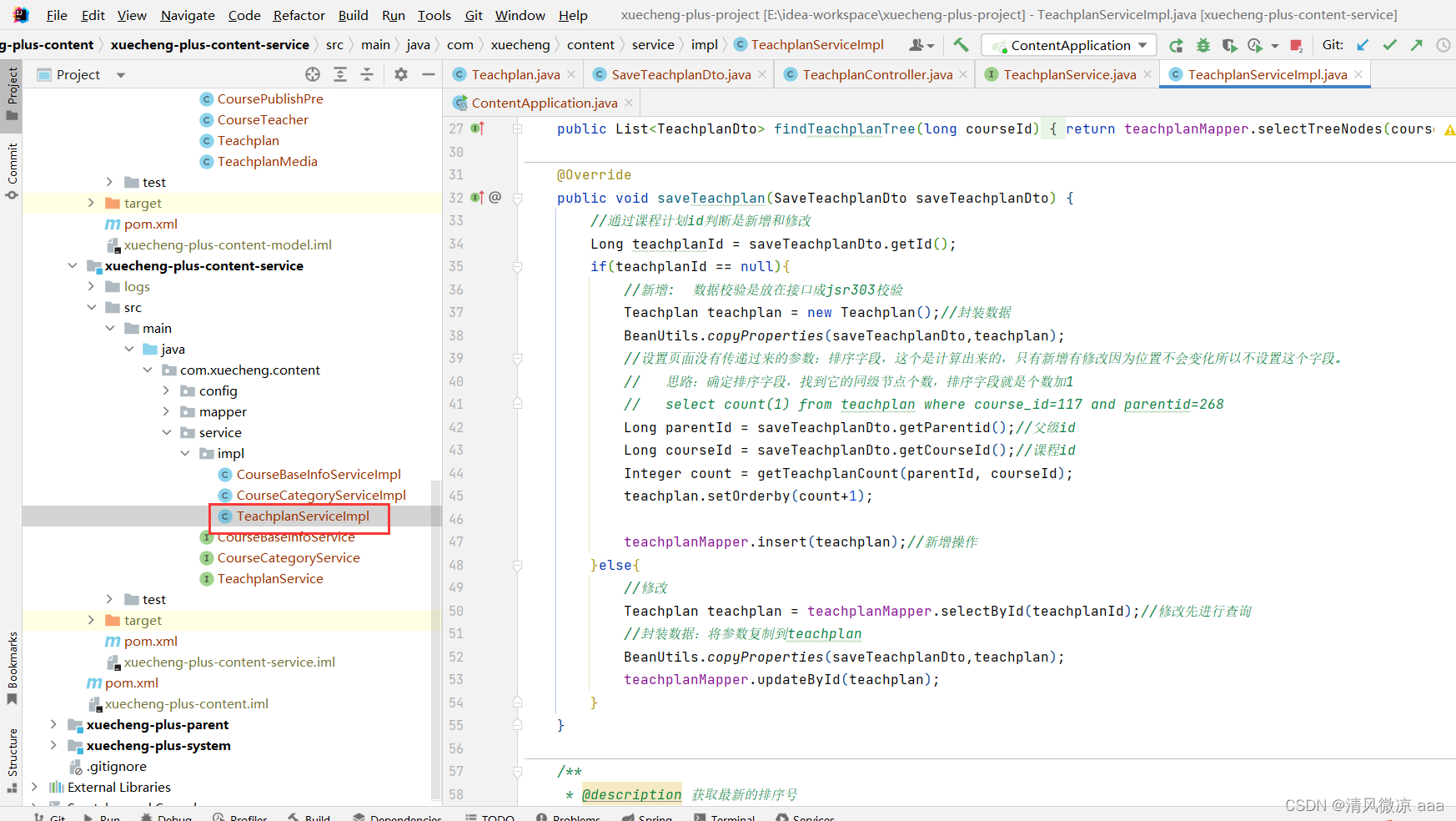Viewport: 1456px width, 821px height.
Task: Run with coverage shield icon
Action: coord(1229,45)
